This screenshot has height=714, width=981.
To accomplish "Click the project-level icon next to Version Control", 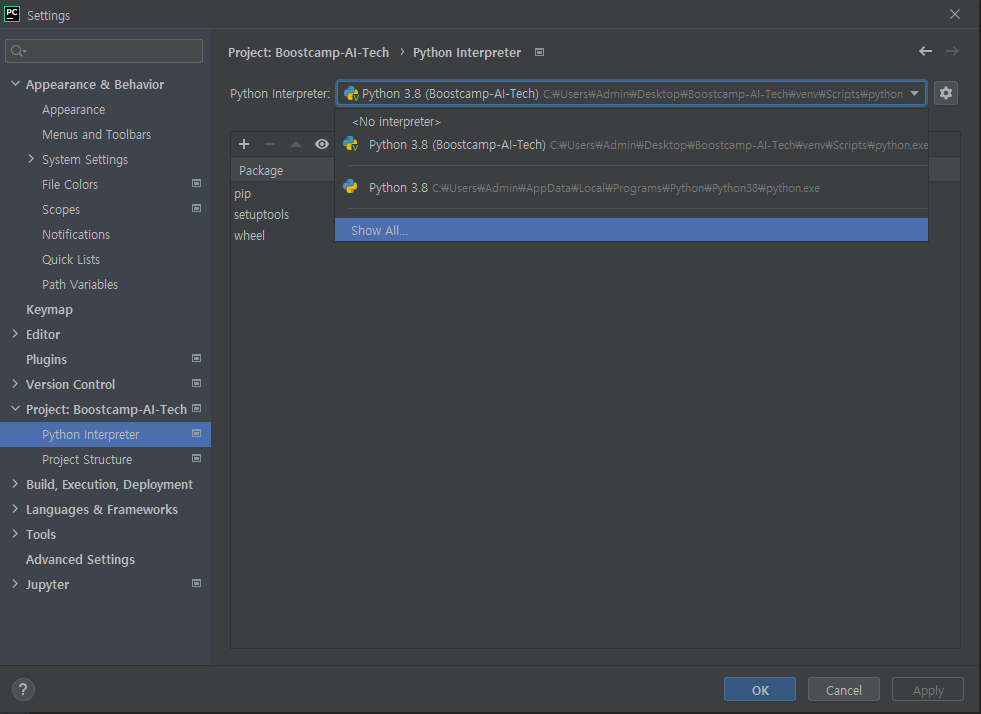I will (x=196, y=383).
